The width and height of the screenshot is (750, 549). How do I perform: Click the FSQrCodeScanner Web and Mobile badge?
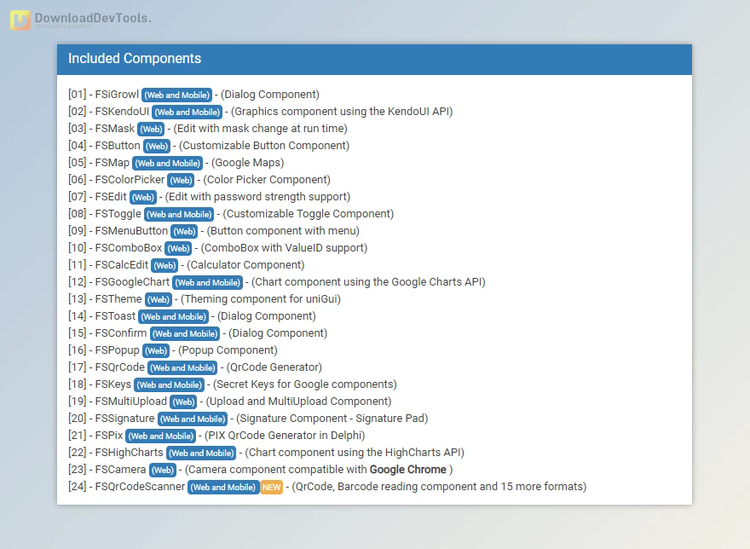pyautogui.click(x=223, y=487)
